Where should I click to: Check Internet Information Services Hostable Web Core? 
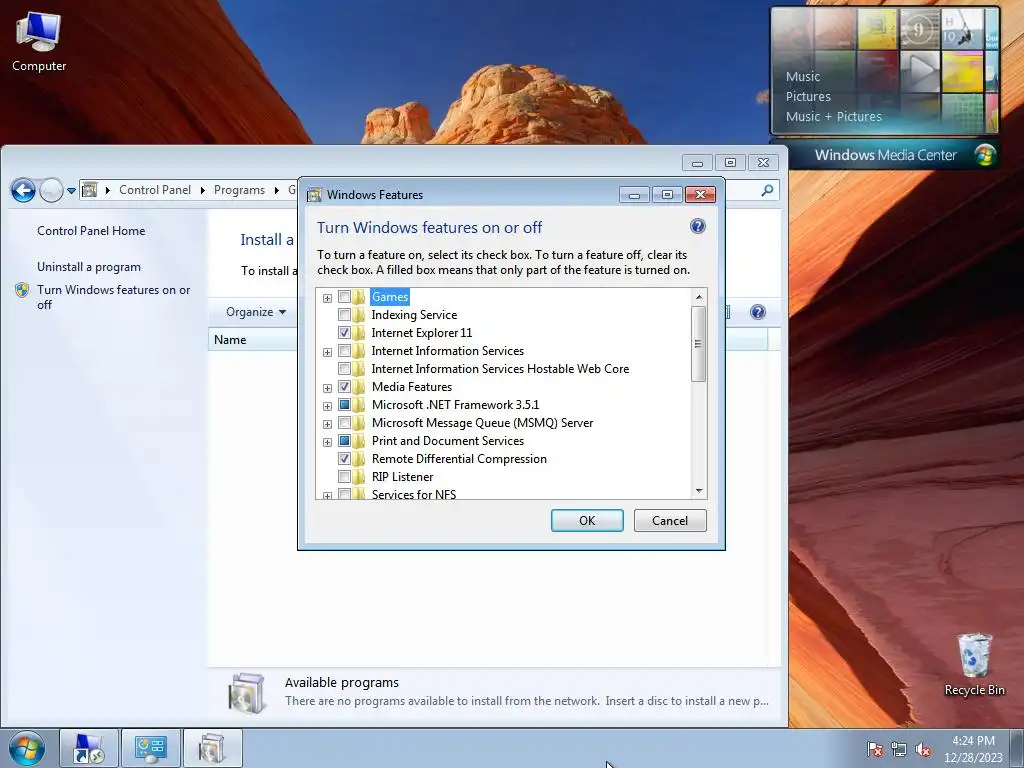click(x=344, y=368)
